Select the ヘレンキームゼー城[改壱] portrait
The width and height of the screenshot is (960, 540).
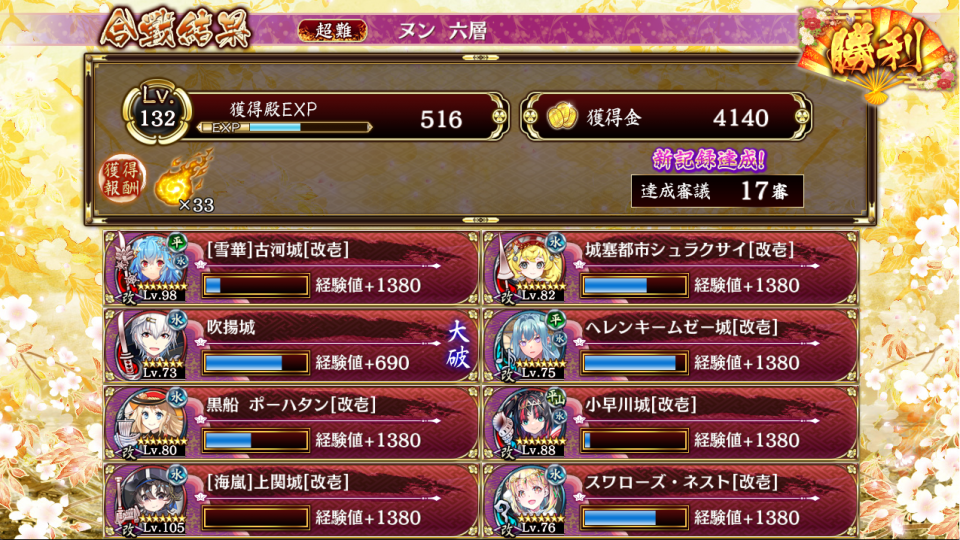tap(530, 346)
